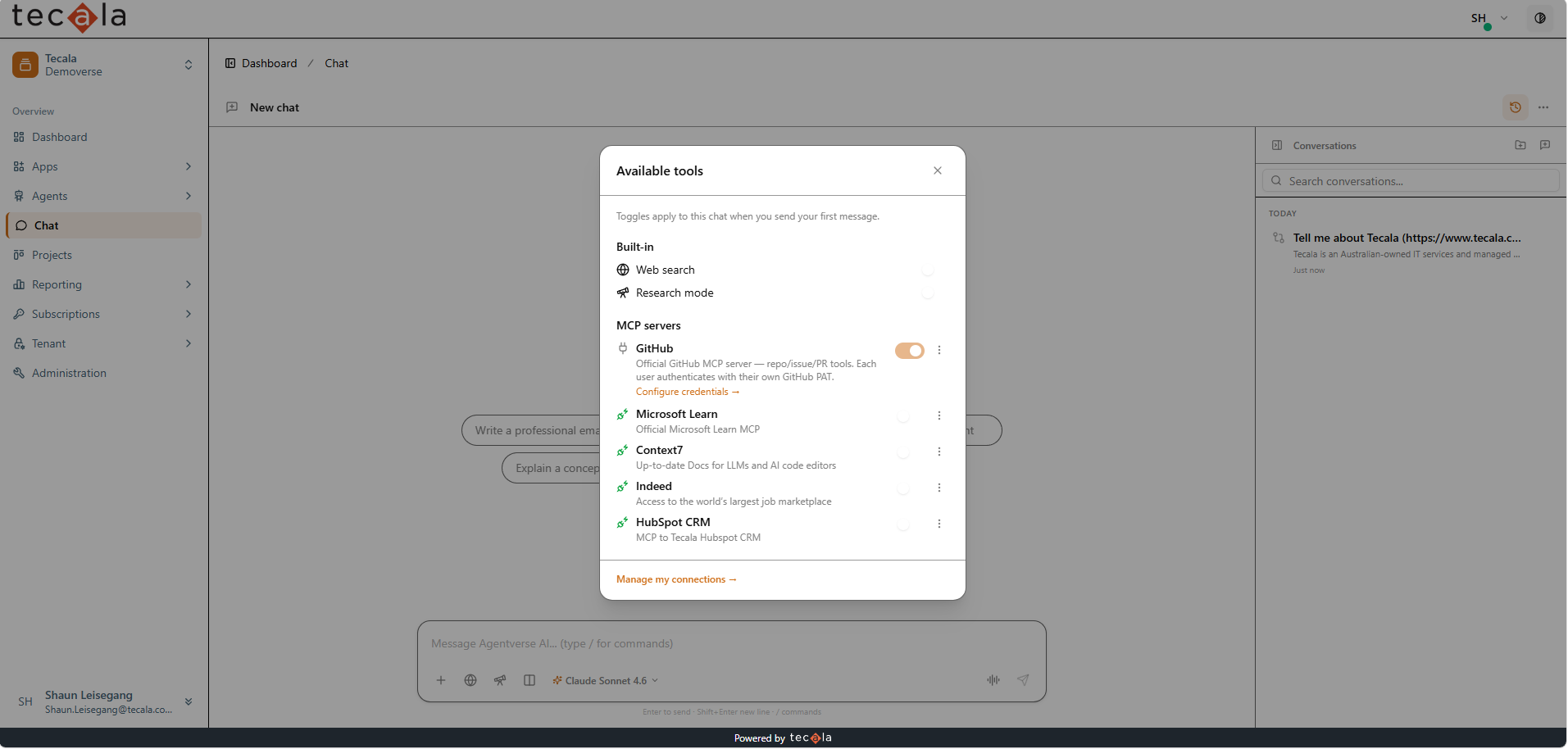
Task: Collapse the Conversations panel icon
Action: 1277,145
